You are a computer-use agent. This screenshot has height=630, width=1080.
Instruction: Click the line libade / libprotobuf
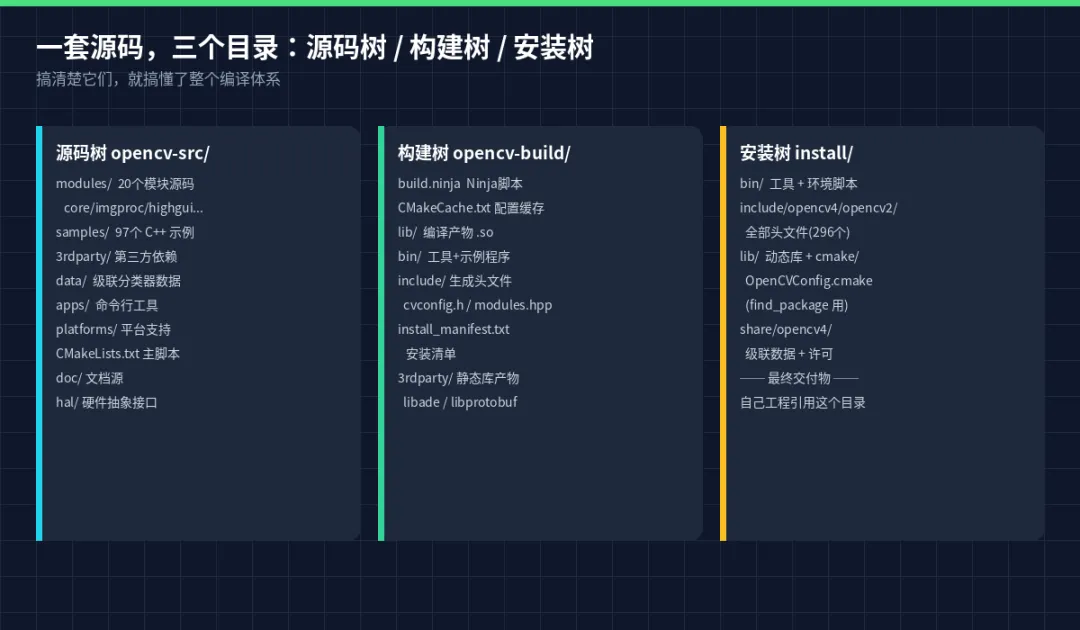point(460,403)
